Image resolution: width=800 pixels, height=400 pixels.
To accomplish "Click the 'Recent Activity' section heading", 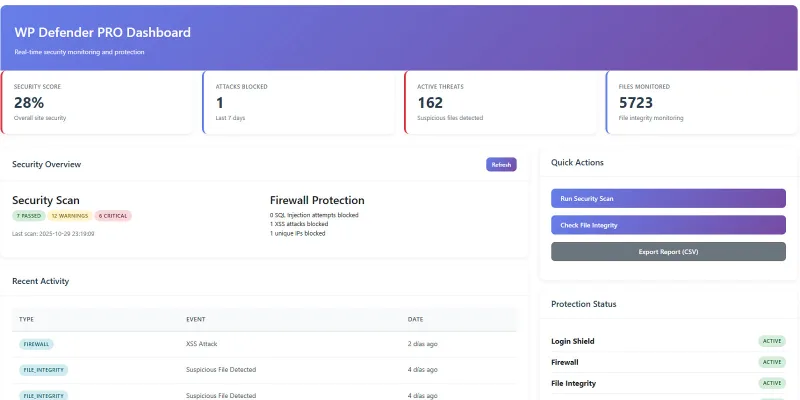I will click(40, 281).
